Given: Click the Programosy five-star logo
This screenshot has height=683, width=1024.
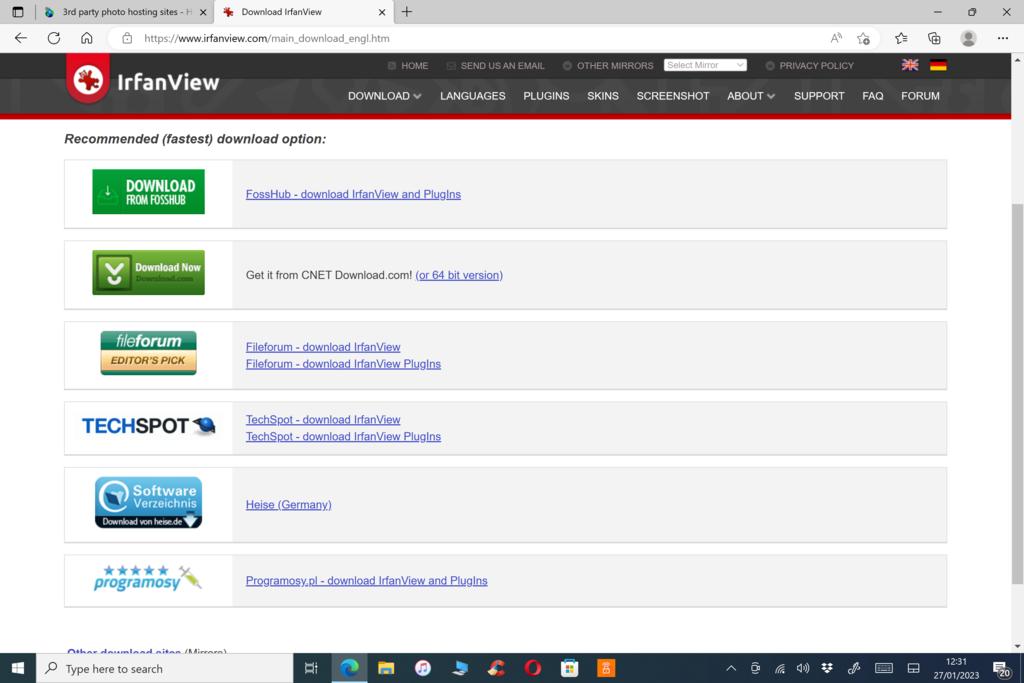Looking at the screenshot, I should coord(148,578).
